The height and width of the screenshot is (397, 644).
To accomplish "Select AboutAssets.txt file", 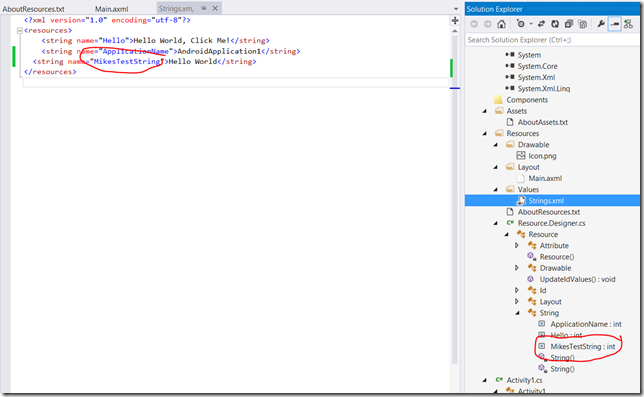I will (543, 122).
